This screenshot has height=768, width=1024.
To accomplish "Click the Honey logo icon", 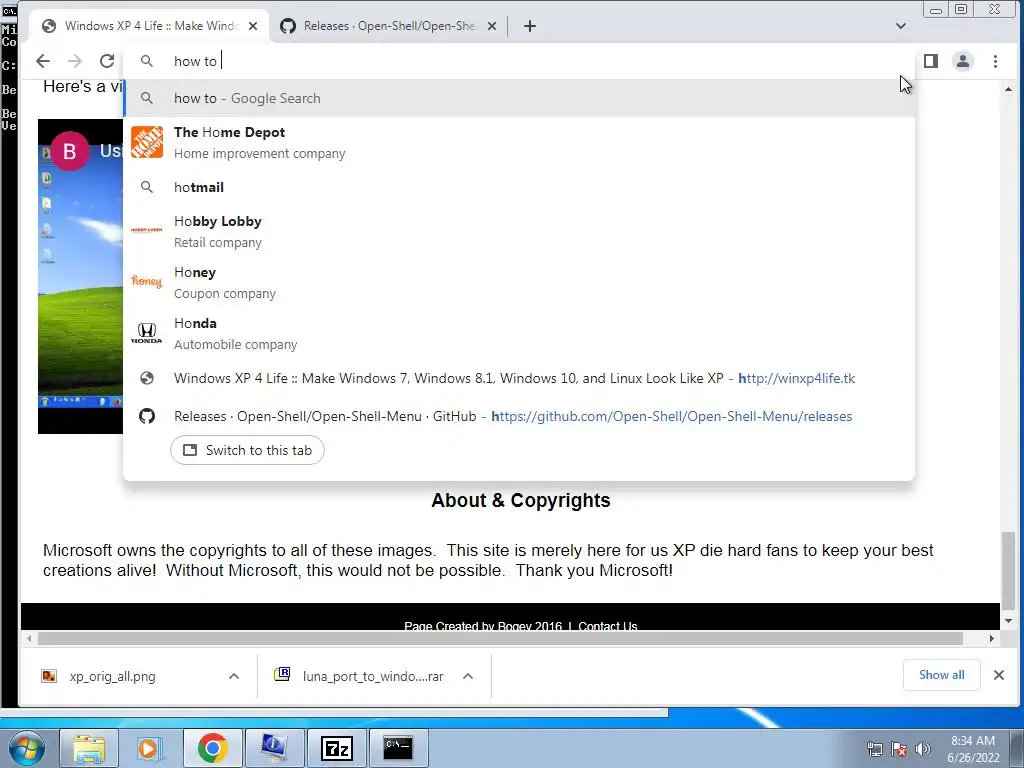I will 147,281.
